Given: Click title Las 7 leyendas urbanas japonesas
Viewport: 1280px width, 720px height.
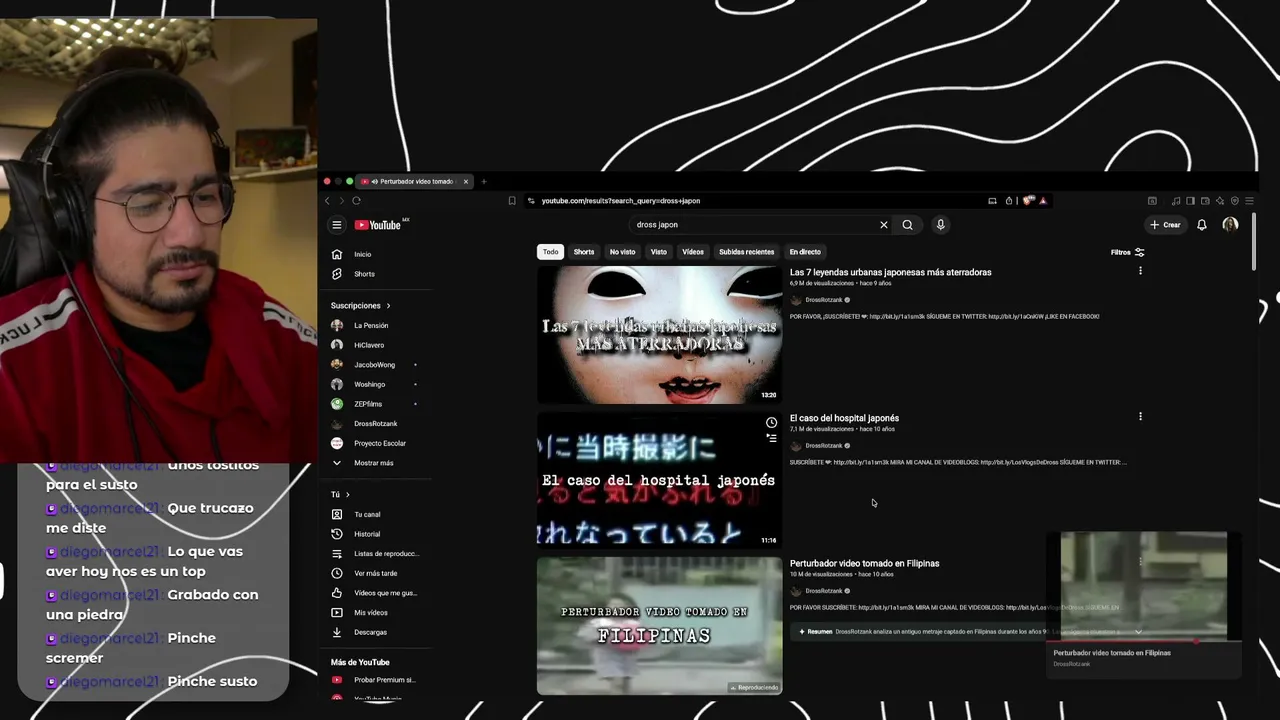Looking at the screenshot, I should pyautogui.click(x=891, y=272).
